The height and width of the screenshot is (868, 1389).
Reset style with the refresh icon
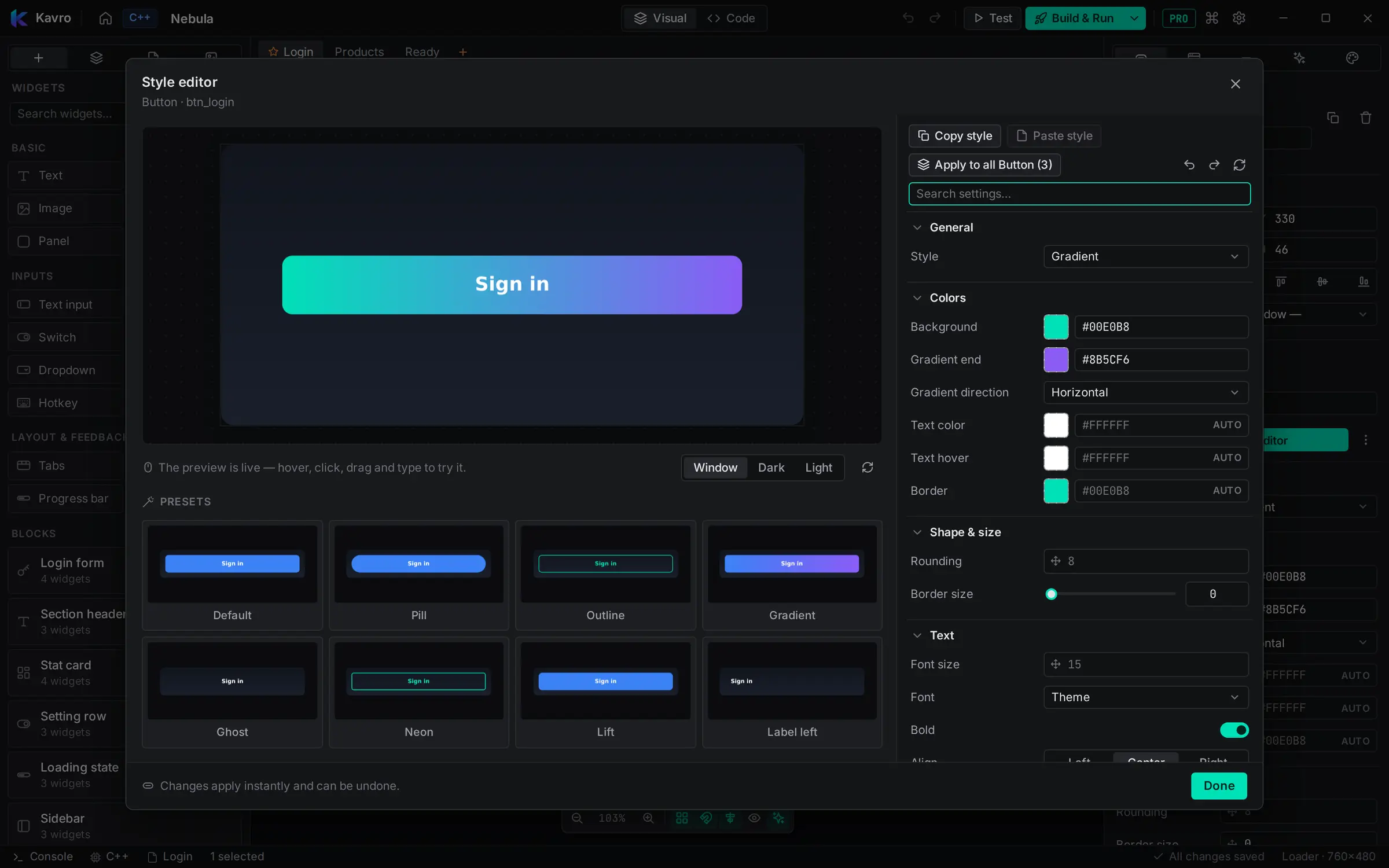(1239, 165)
